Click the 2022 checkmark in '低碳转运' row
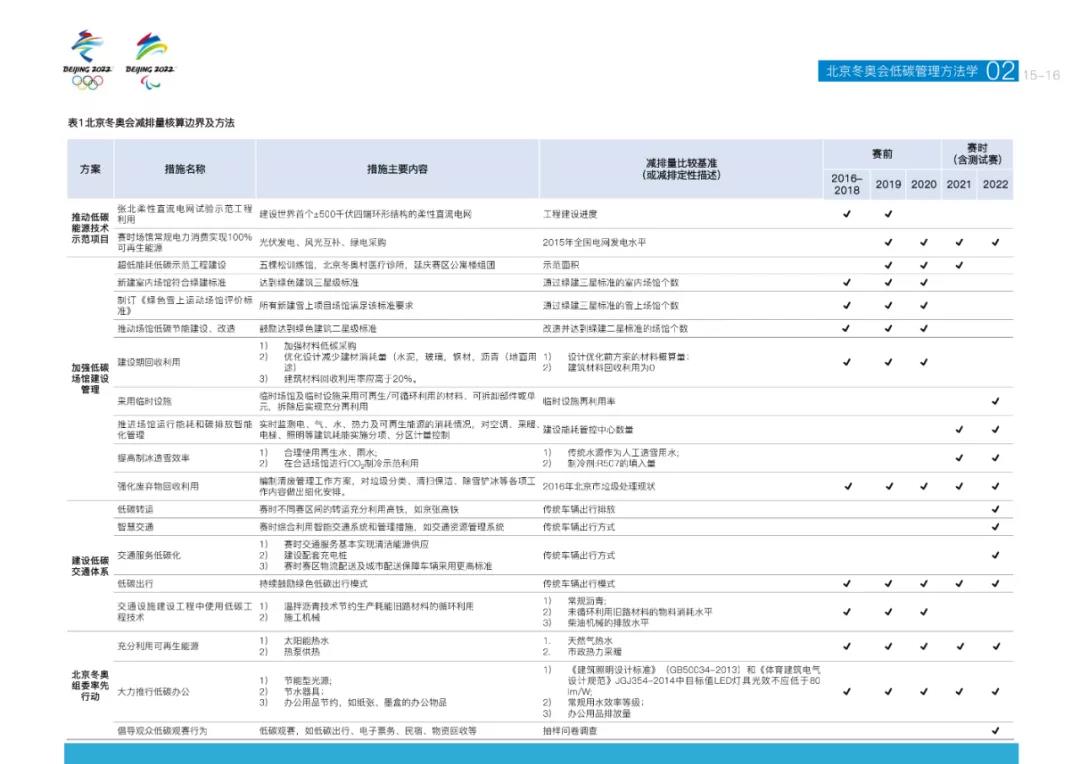The image size is (1080, 764). click(995, 509)
